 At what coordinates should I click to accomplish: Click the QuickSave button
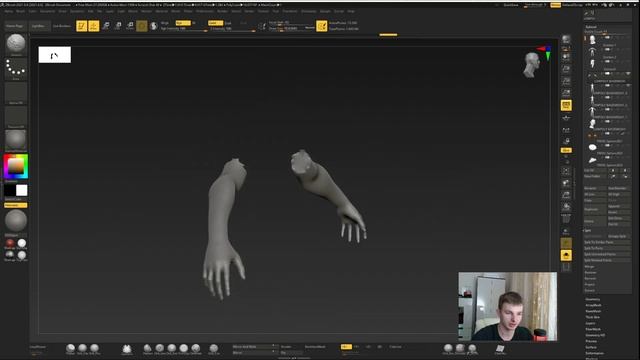[511, 5]
